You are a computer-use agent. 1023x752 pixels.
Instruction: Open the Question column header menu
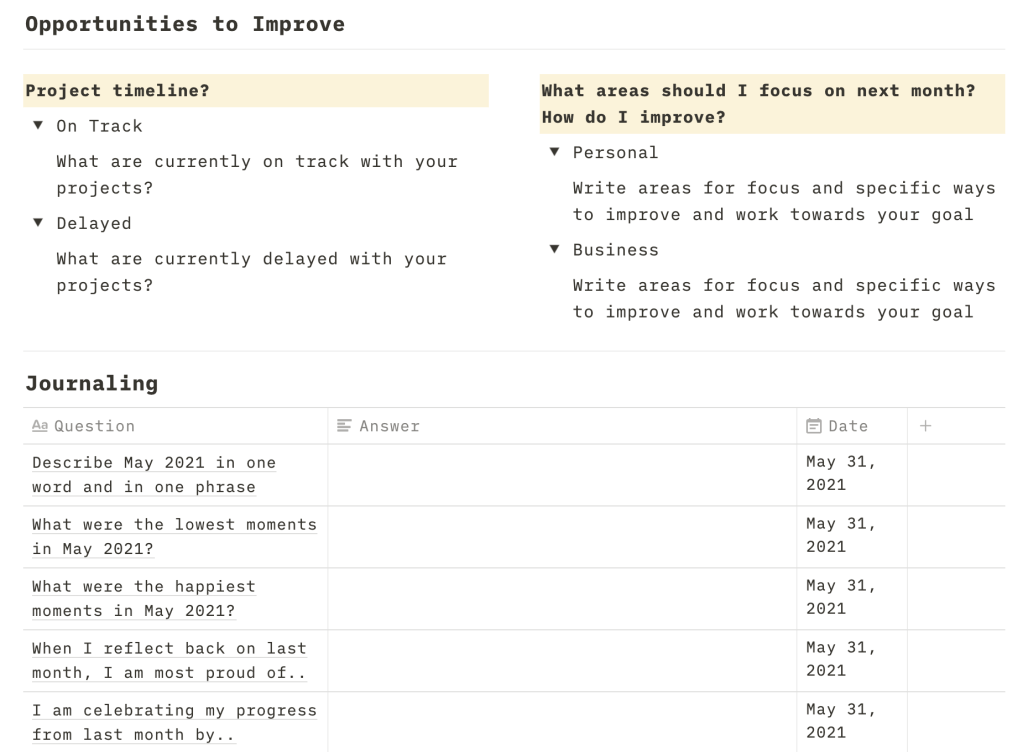tap(94, 426)
